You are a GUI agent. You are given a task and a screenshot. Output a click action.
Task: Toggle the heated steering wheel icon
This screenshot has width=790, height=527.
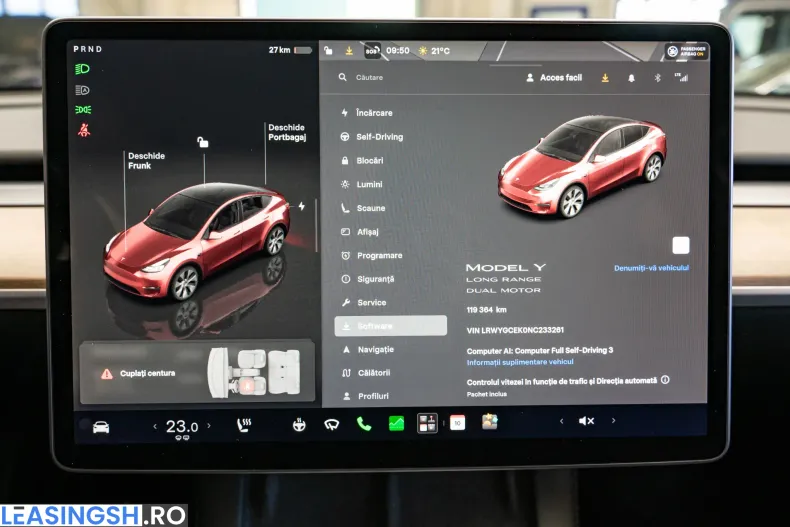(299, 425)
